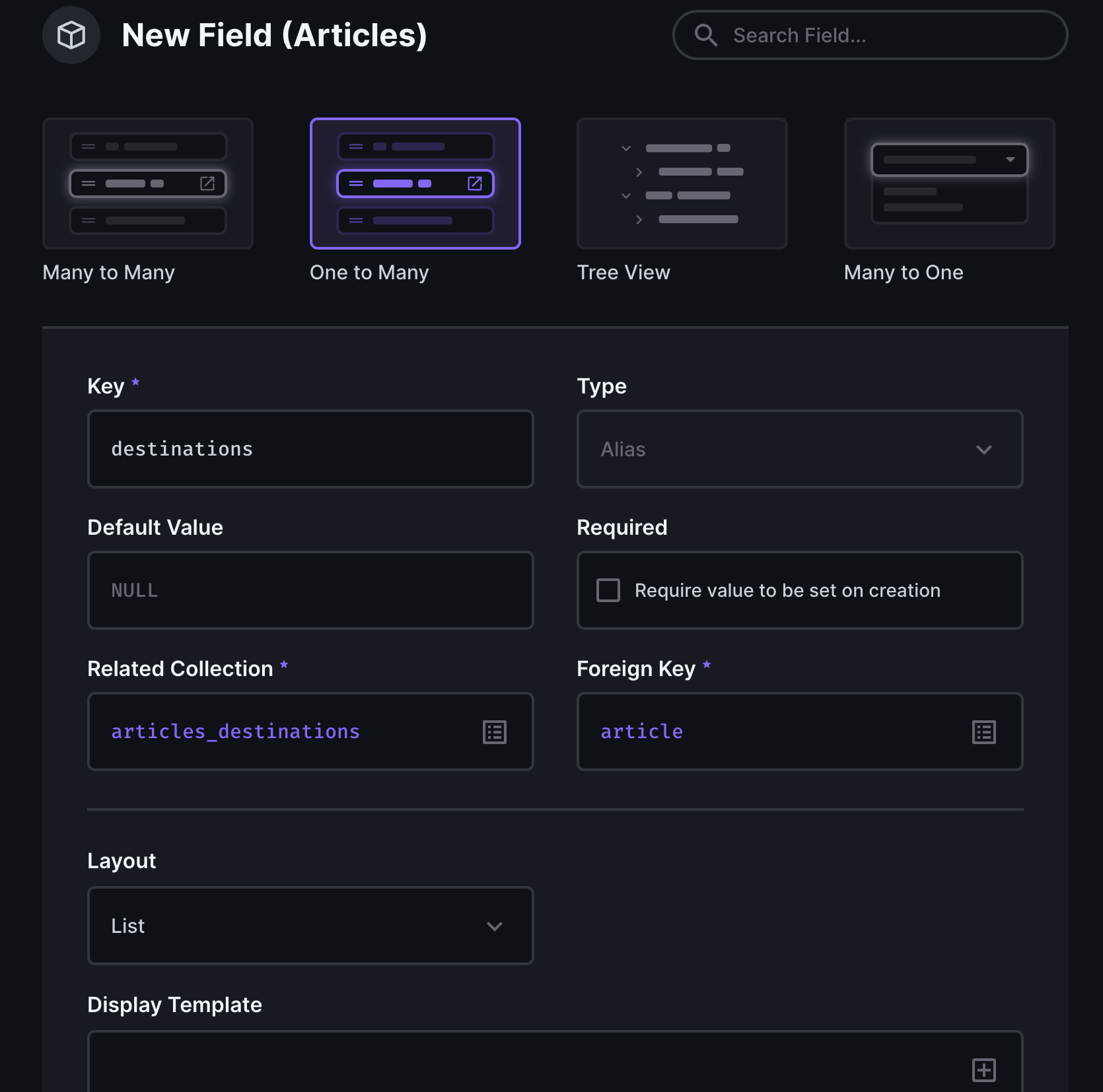
Task: Click the Default Value NULL input field
Action: coord(310,590)
